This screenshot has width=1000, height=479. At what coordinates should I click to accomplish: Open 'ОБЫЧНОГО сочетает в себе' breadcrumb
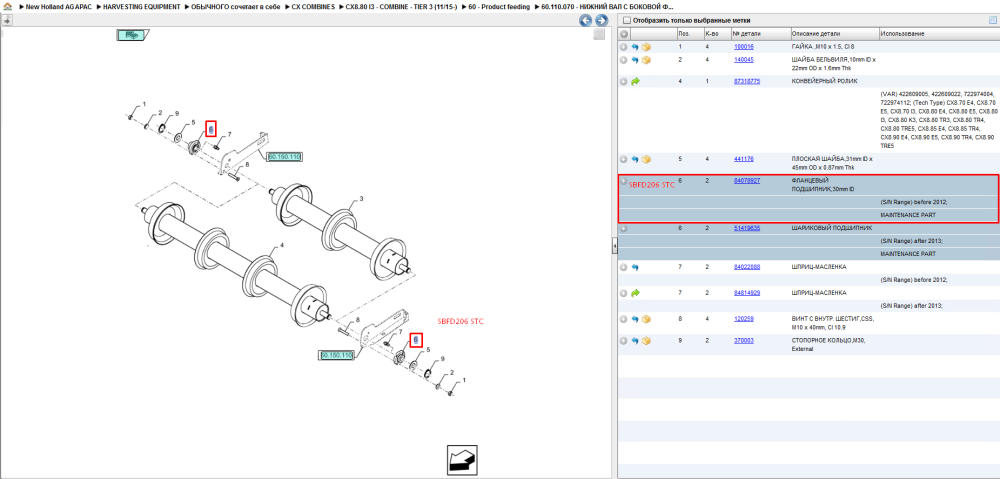(x=236, y=6)
